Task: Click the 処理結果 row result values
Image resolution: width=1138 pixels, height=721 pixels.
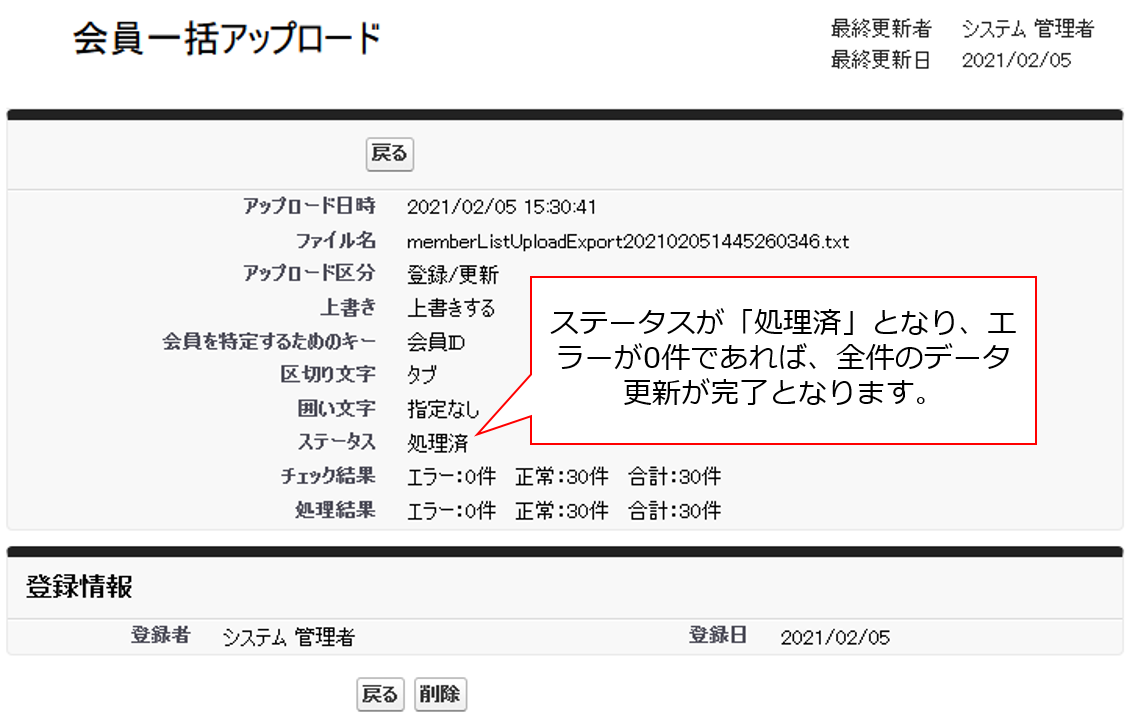Action: click(563, 511)
